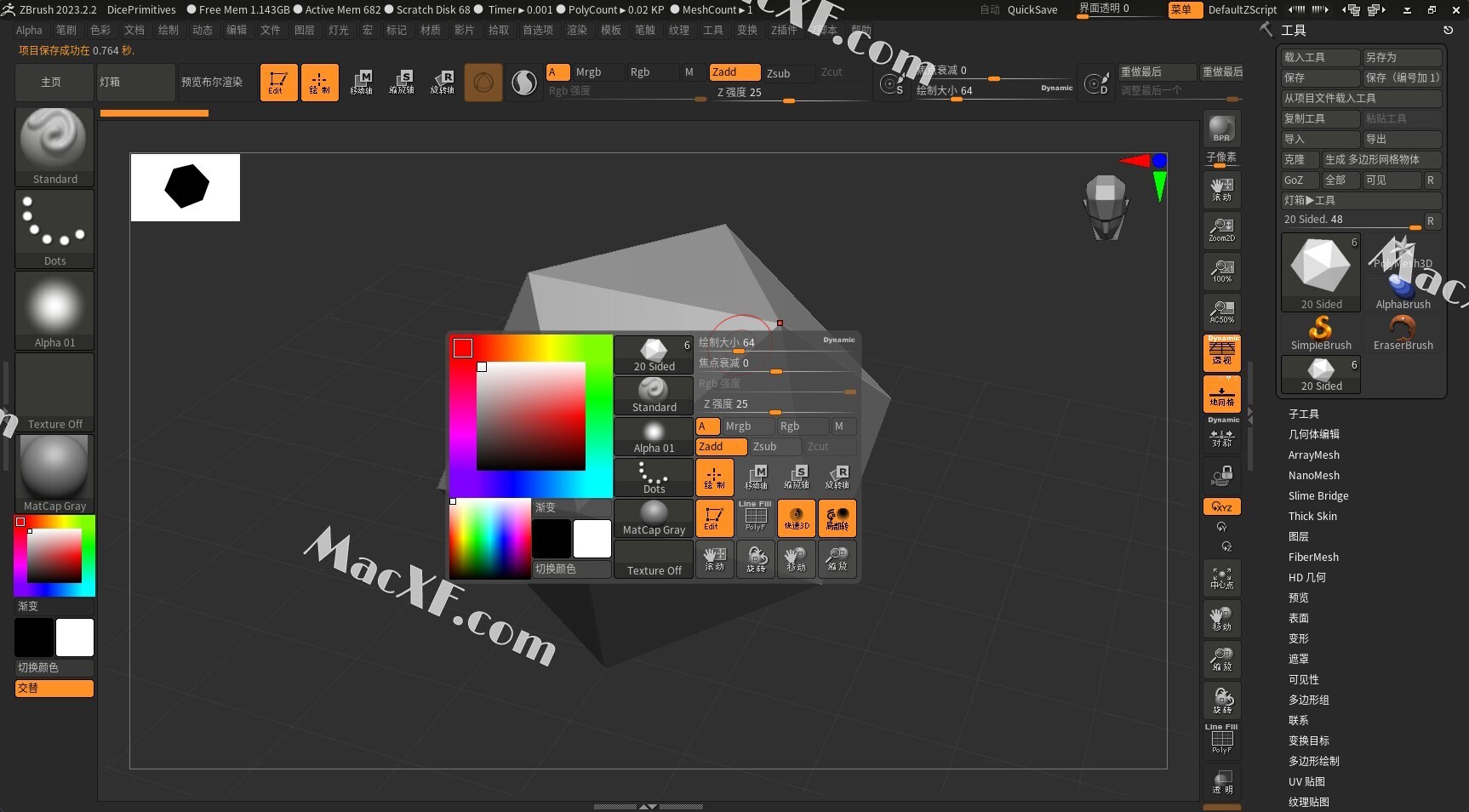Screen dimensions: 1469x812
Task: Activate the Rotate gizmo (旋转轴) in top toolbar
Action: [x=443, y=83]
